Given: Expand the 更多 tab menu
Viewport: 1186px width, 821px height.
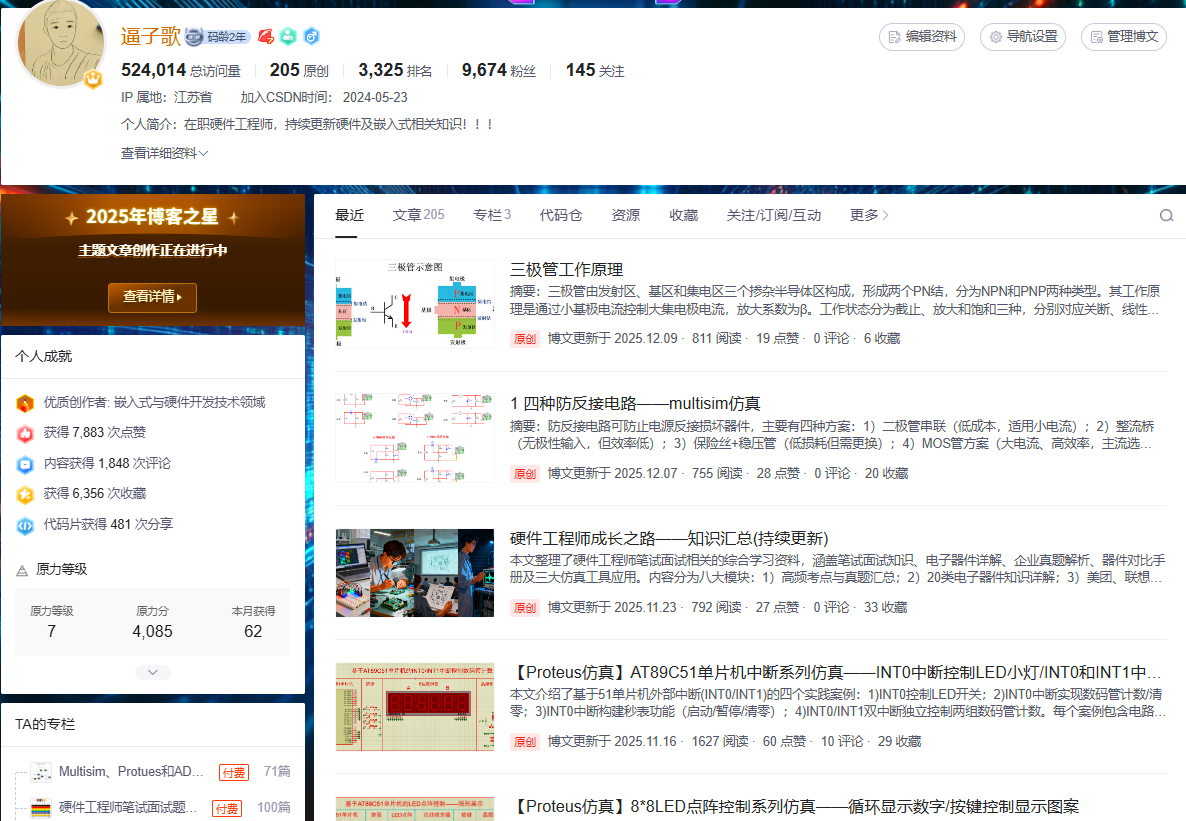Looking at the screenshot, I should pyautogui.click(x=869, y=215).
